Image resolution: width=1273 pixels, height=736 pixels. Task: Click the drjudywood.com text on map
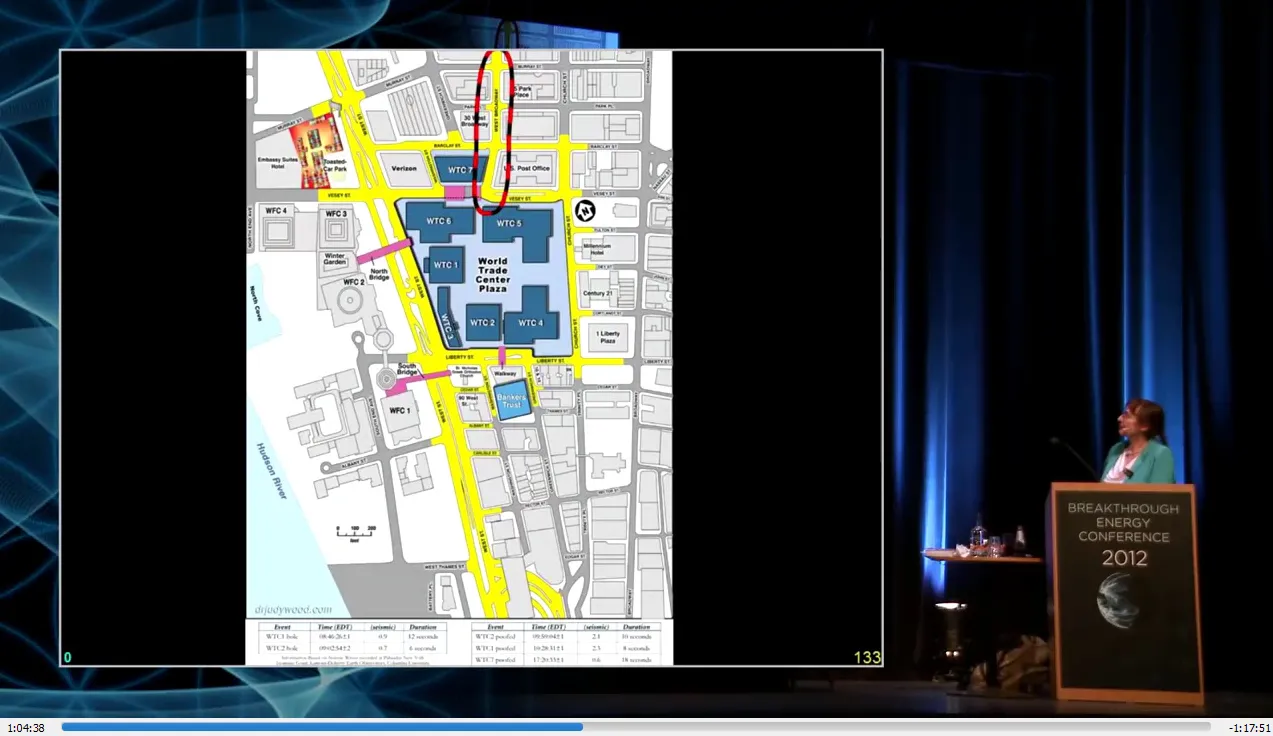(294, 608)
